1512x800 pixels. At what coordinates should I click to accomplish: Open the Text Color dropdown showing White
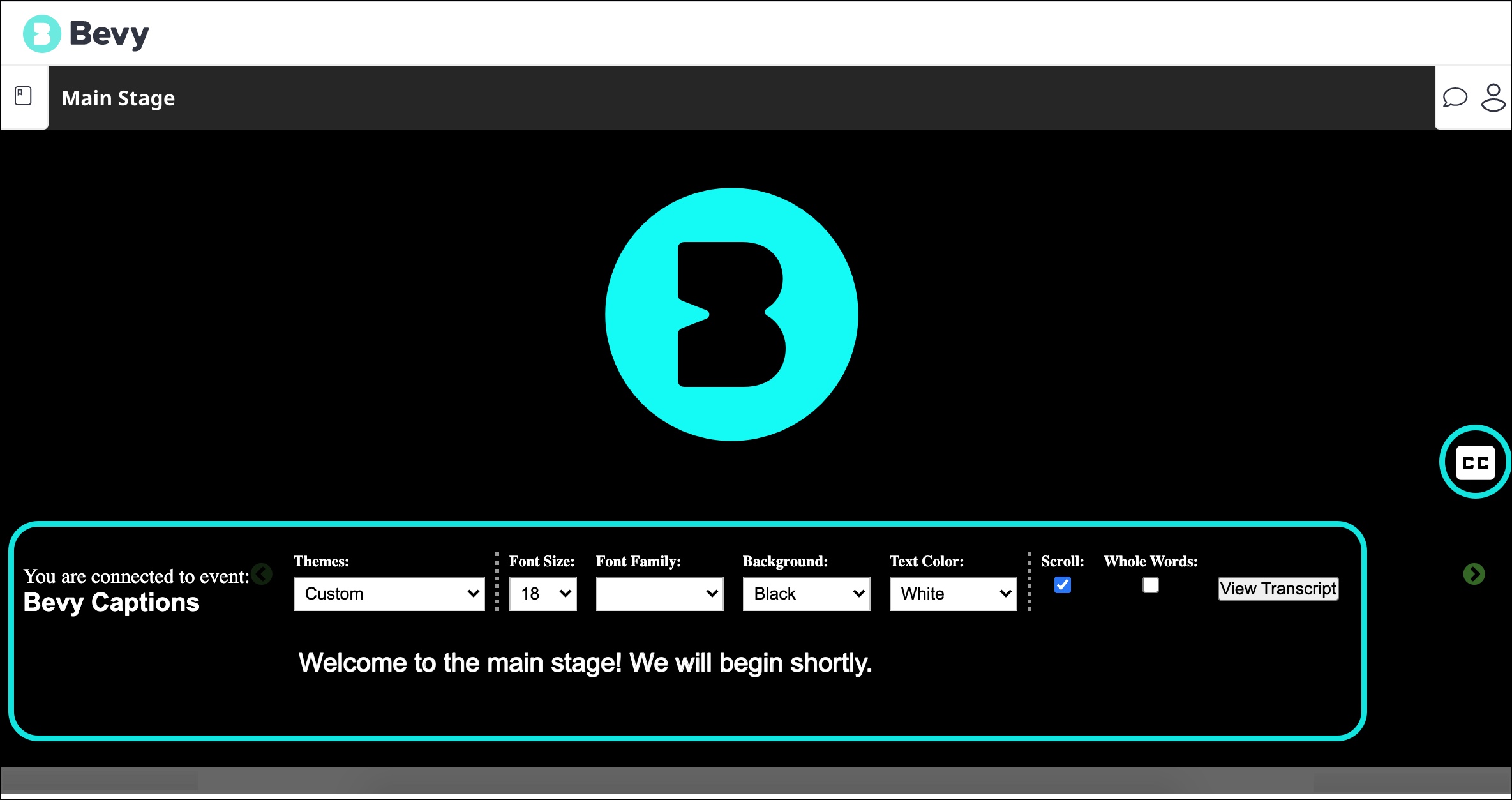(953, 594)
